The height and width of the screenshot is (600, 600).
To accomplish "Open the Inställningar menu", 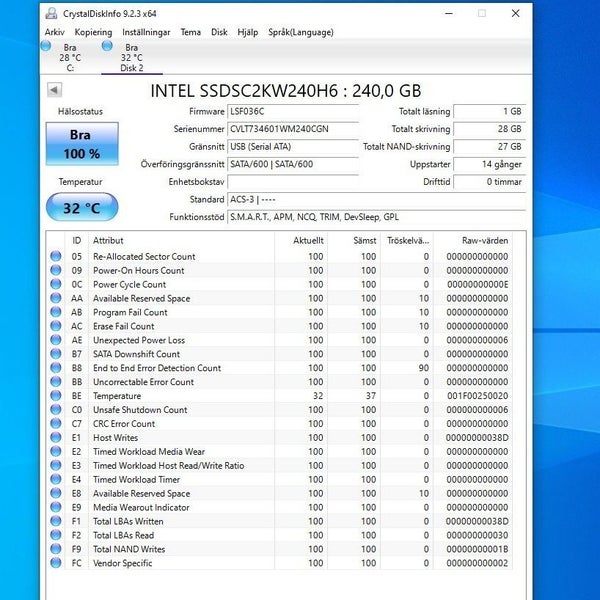I will click(146, 32).
